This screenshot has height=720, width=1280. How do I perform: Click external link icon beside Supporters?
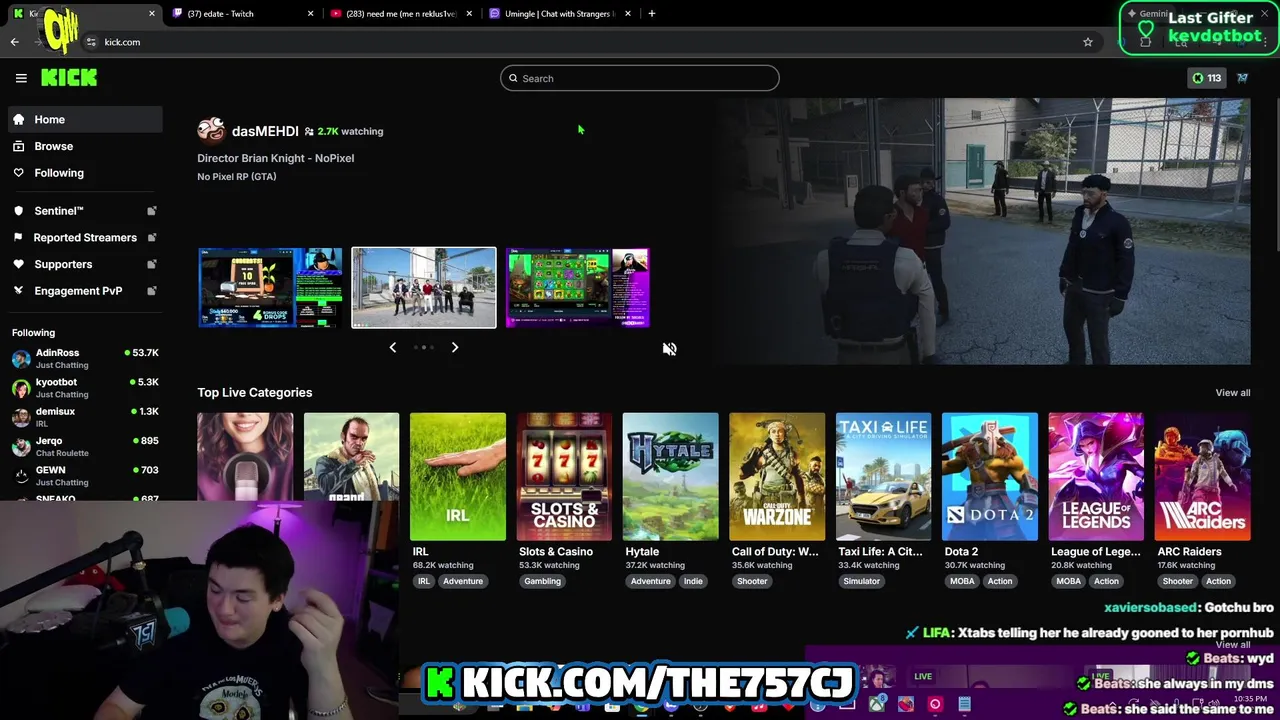(x=152, y=264)
